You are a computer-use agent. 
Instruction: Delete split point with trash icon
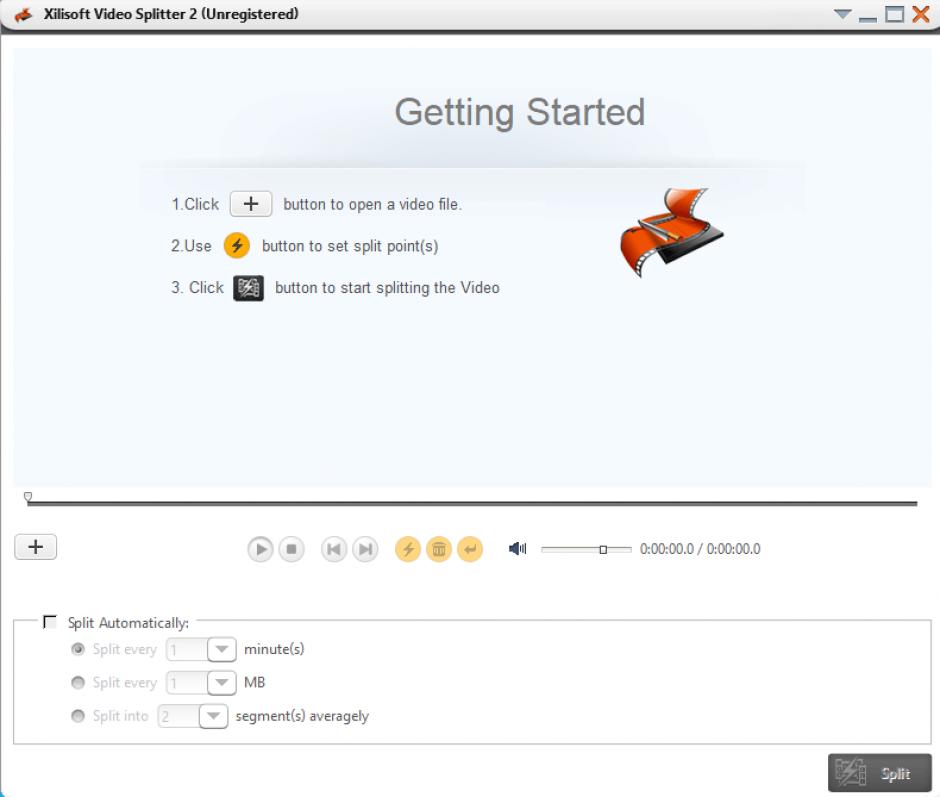pos(439,549)
